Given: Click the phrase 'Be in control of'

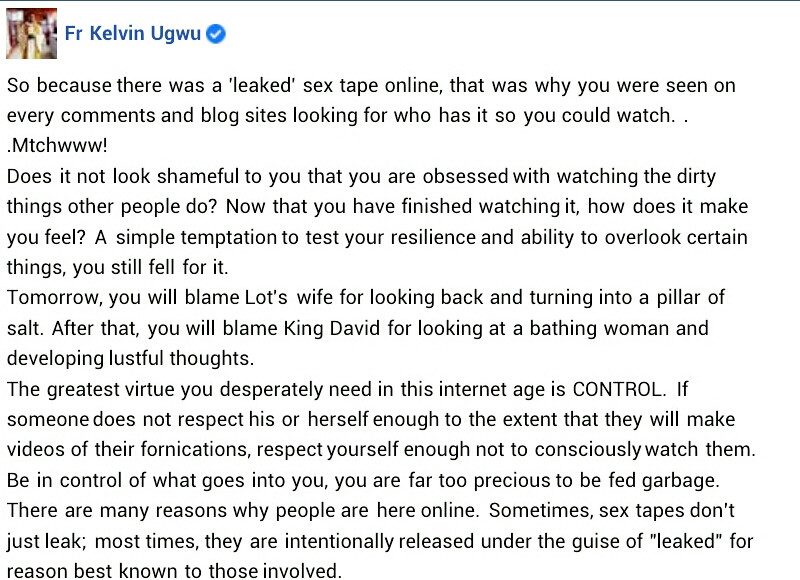Looking at the screenshot, I should point(69,480).
